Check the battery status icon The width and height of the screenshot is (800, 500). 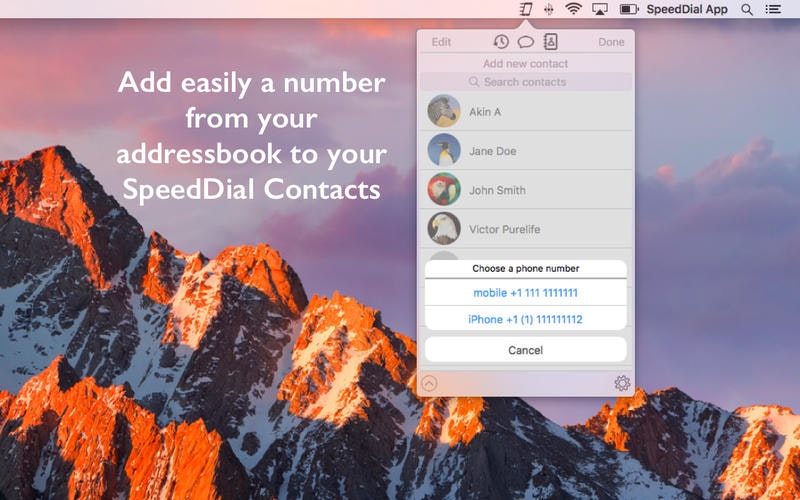pyautogui.click(x=629, y=9)
